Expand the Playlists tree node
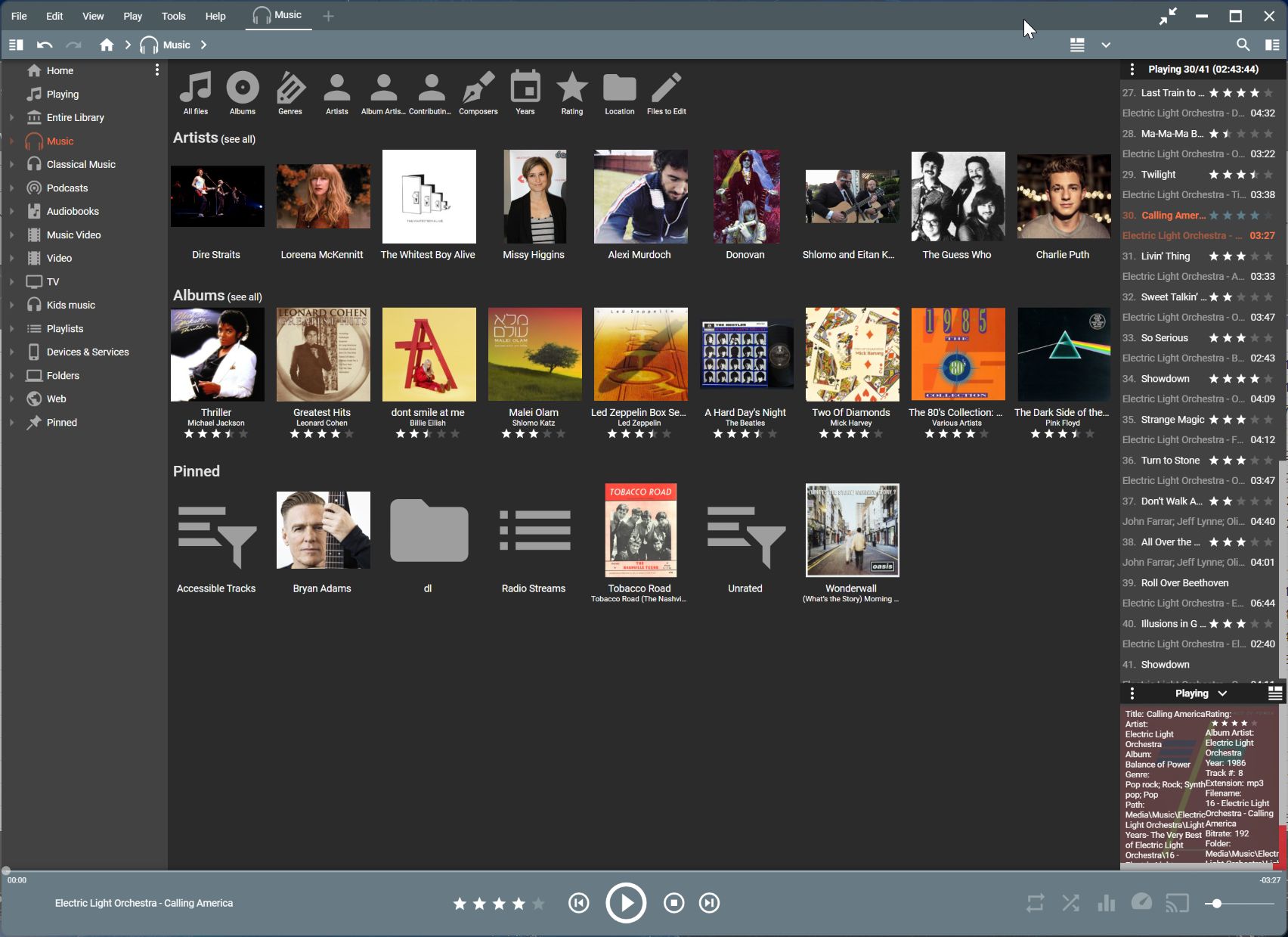The width and height of the screenshot is (1288, 937). point(11,329)
